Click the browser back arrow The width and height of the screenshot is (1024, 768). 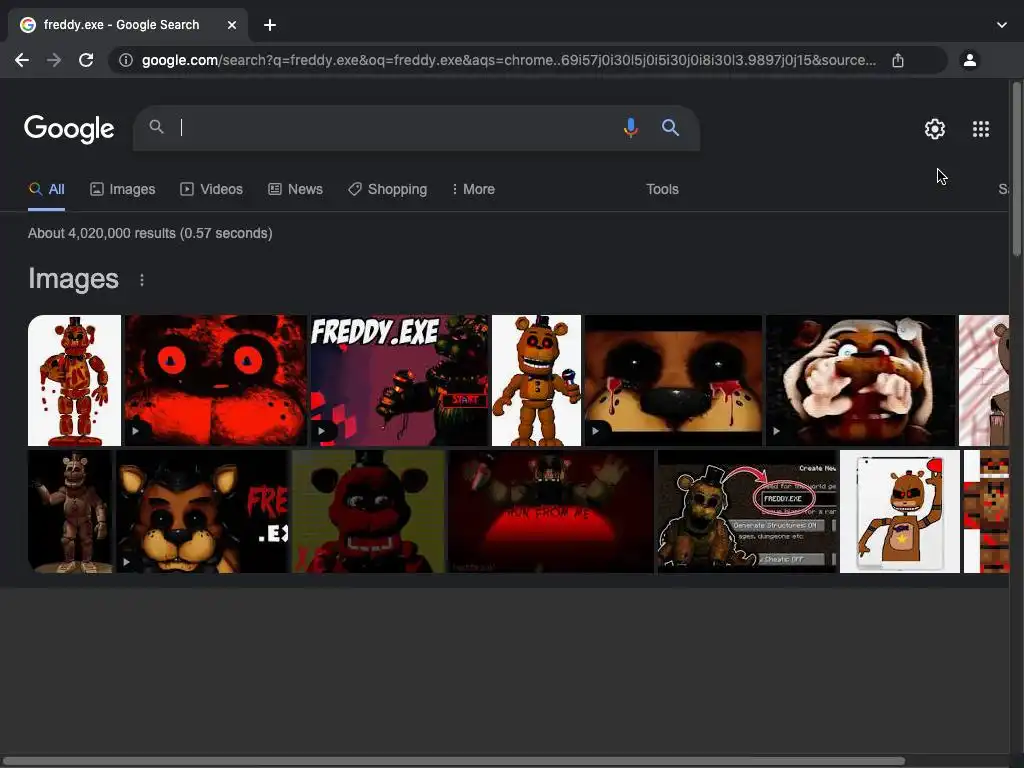pos(22,60)
